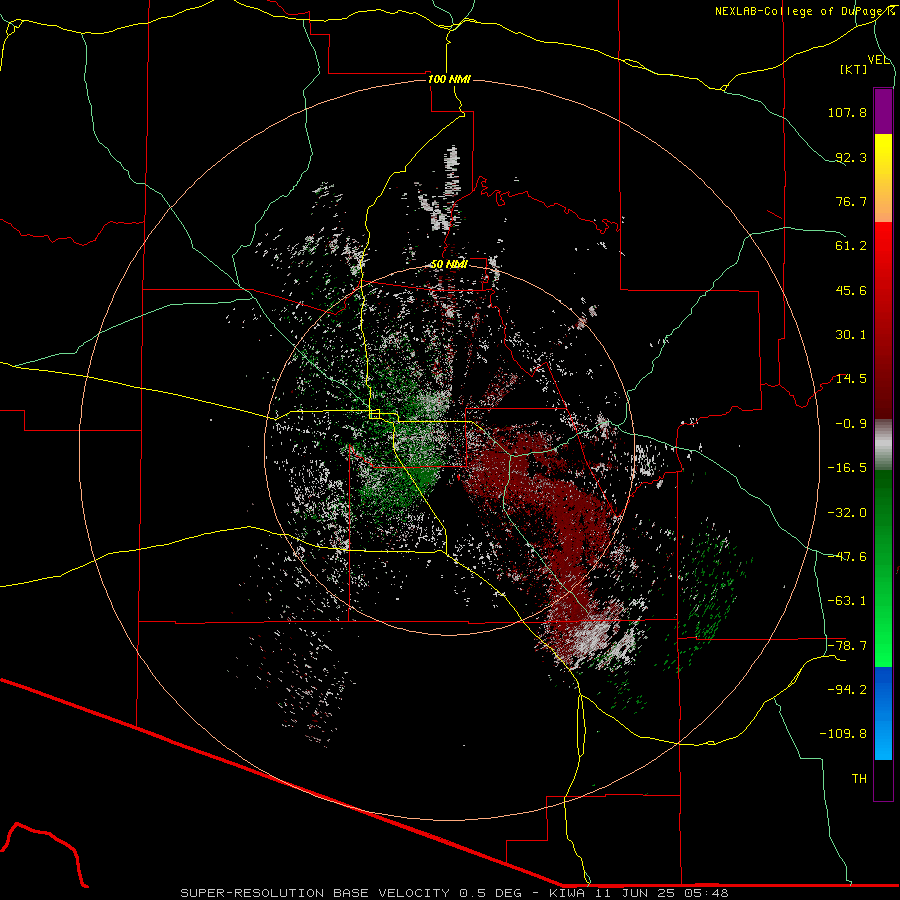Click the gray near-zero segment of the color bar
The height and width of the screenshot is (900, 900).
(883, 444)
